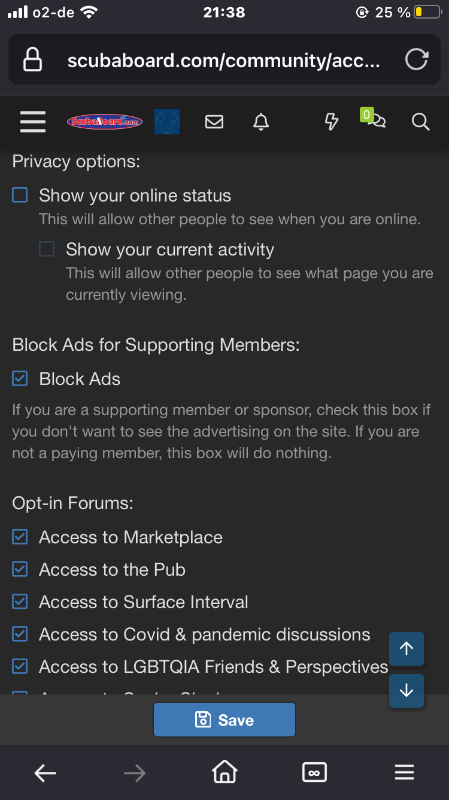Jump to top with up arrow button
This screenshot has height=800, width=449.
(406, 649)
